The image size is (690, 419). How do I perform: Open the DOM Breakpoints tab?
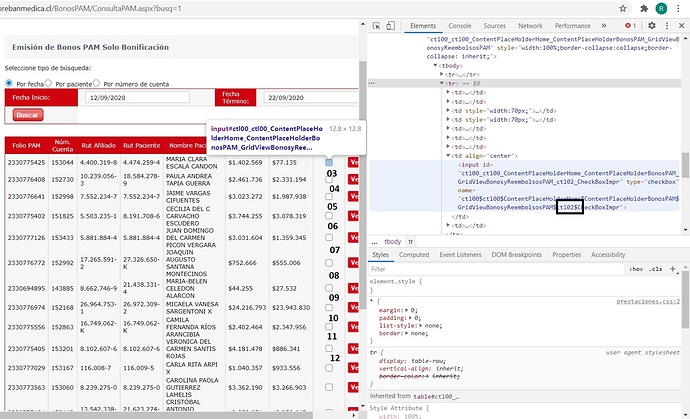click(x=517, y=255)
